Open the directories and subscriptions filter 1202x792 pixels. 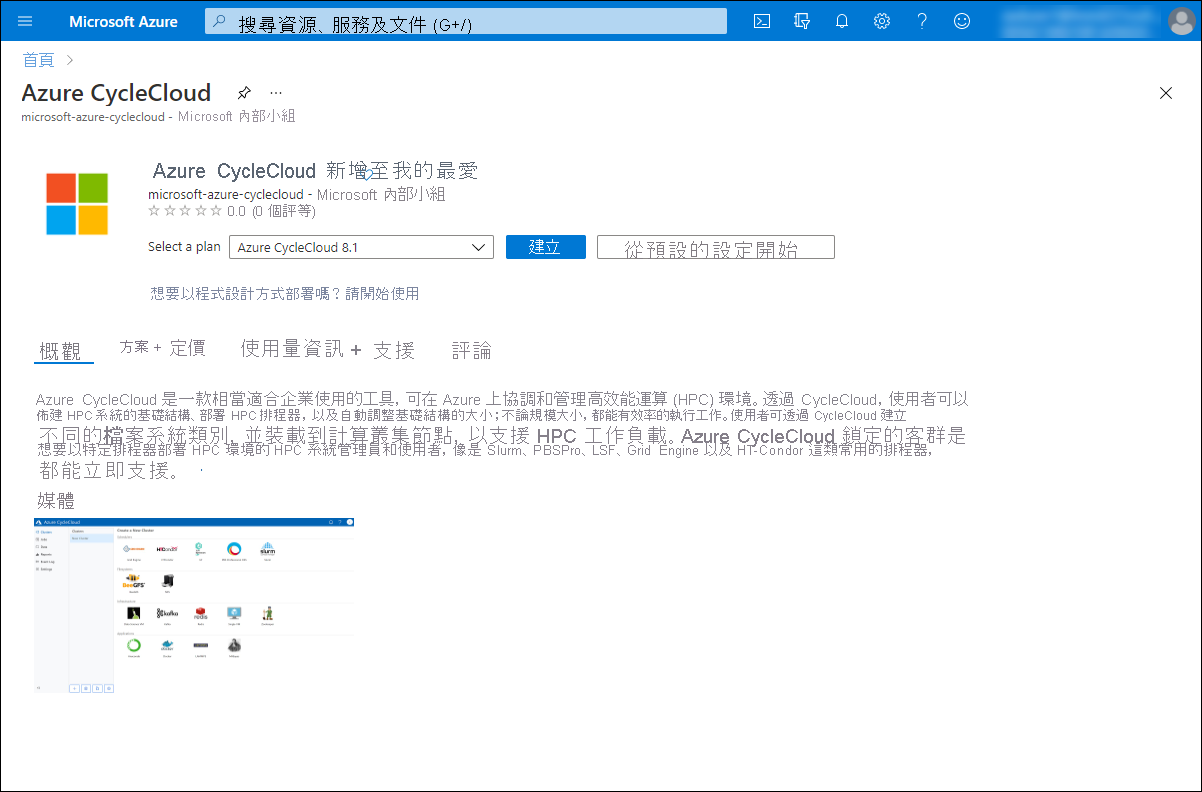point(802,20)
